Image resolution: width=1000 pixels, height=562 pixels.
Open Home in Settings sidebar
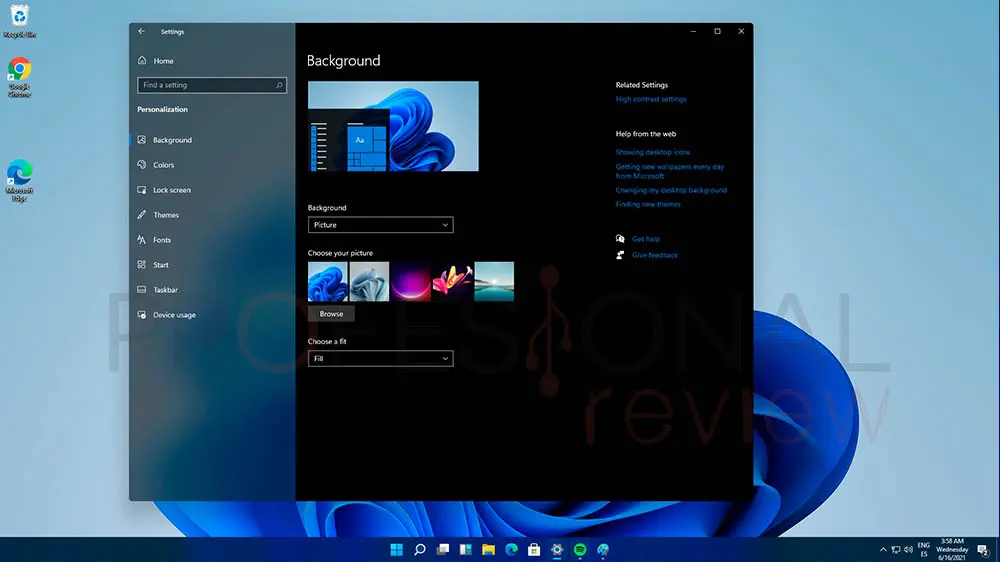[x=163, y=61]
